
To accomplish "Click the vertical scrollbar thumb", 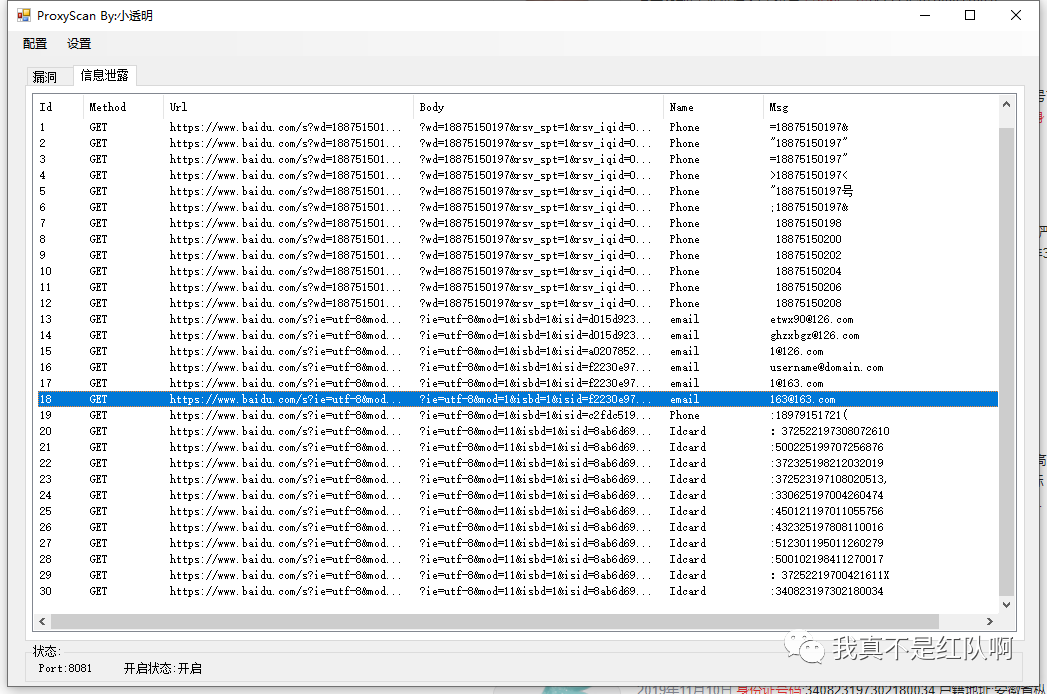I will 1006,361.
